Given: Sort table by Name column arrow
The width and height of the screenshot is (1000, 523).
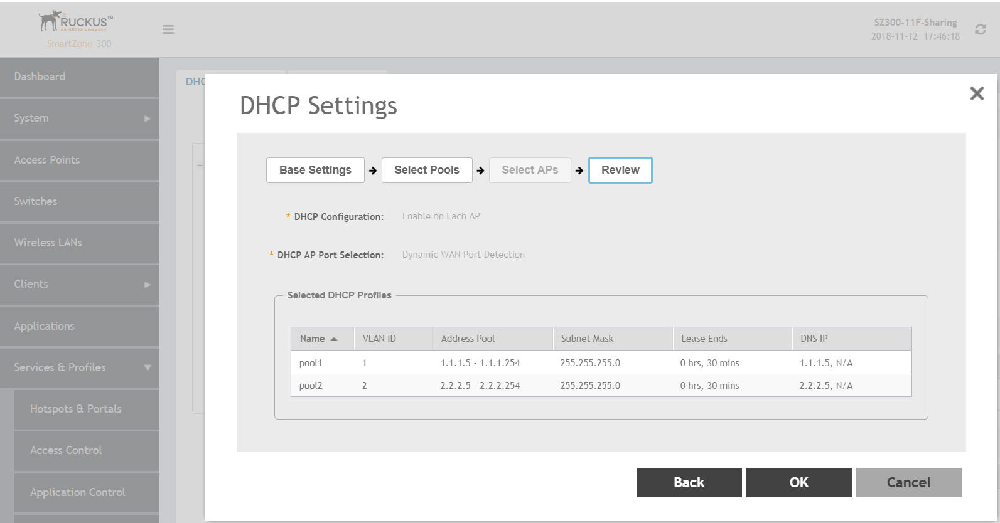Looking at the screenshot, I should tap(333, 339).
